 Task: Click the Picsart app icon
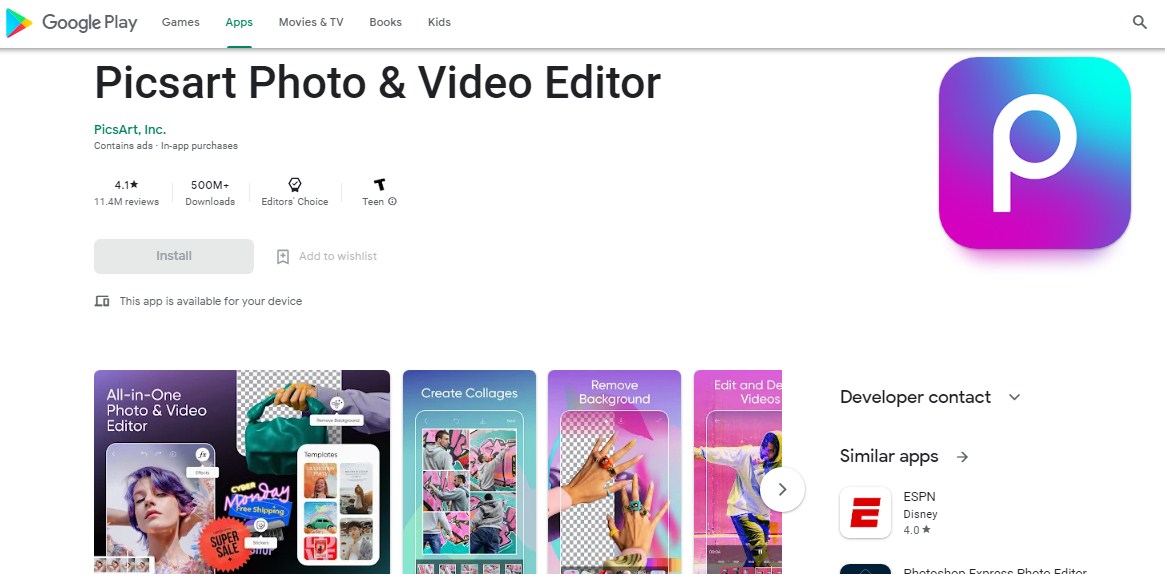(1034, 153)
